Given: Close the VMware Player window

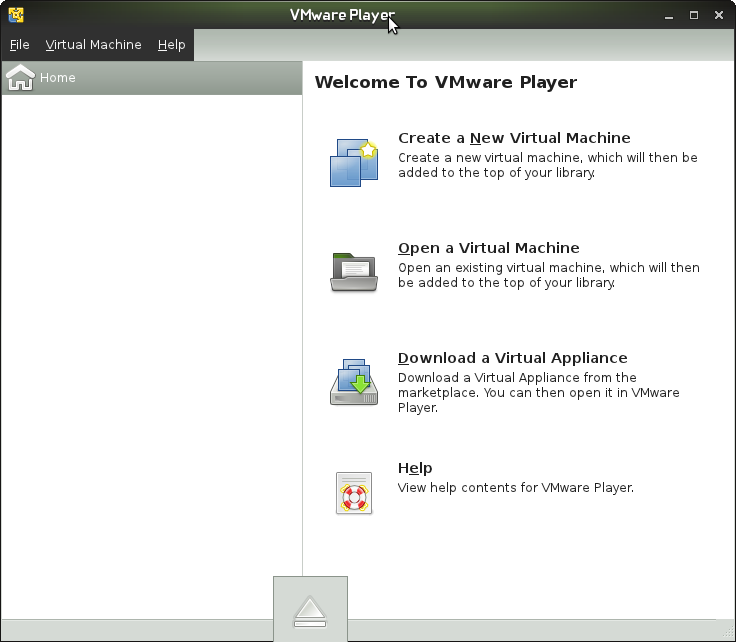Looking at the screenshot, I should pos(719,15).
